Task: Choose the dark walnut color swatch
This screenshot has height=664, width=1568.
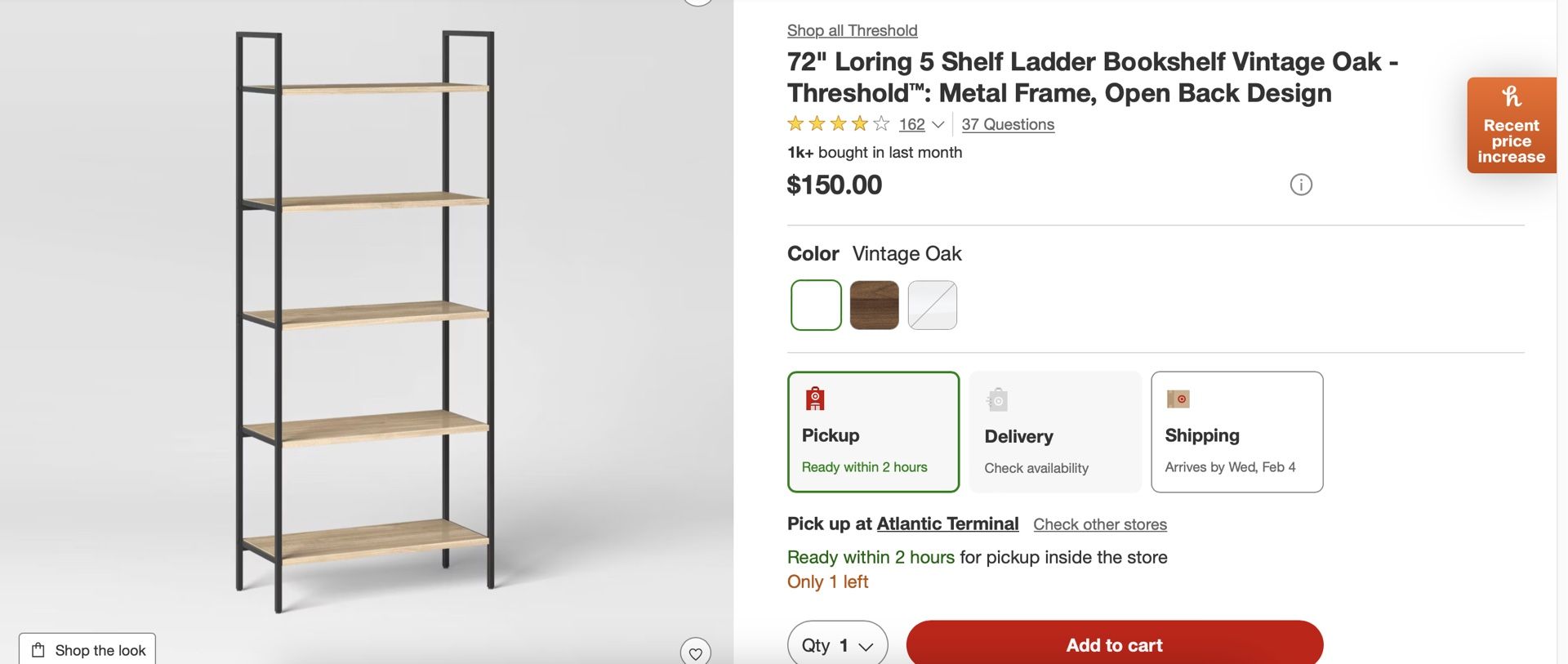Action: 874,305
